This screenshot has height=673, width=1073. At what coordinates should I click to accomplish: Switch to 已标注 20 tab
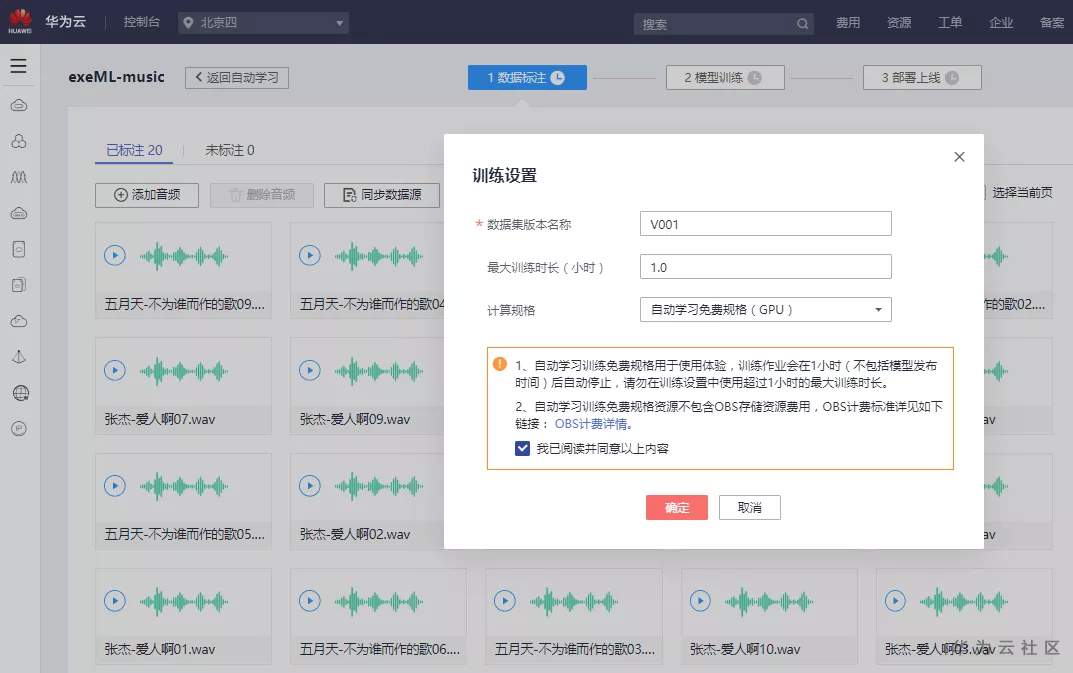click(x=134, y=150)
